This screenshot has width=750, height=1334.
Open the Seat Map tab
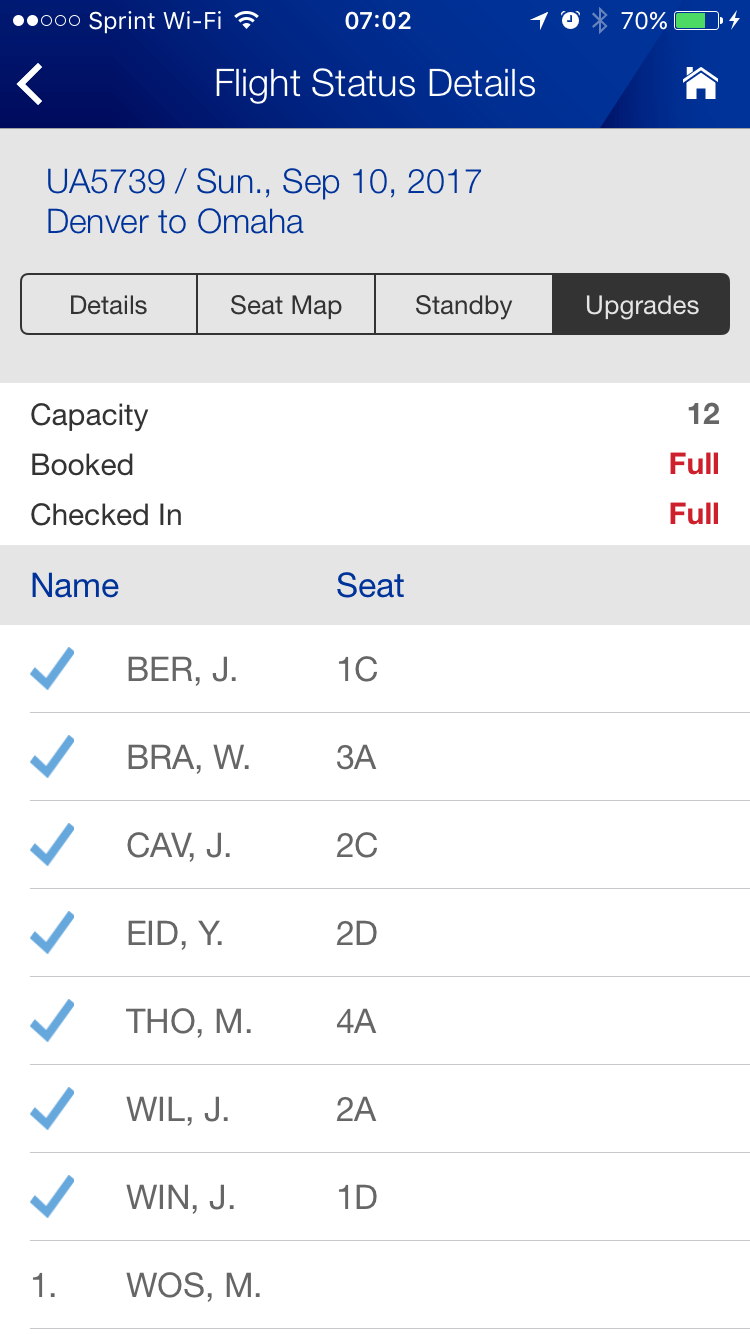[x=286, y=305]
